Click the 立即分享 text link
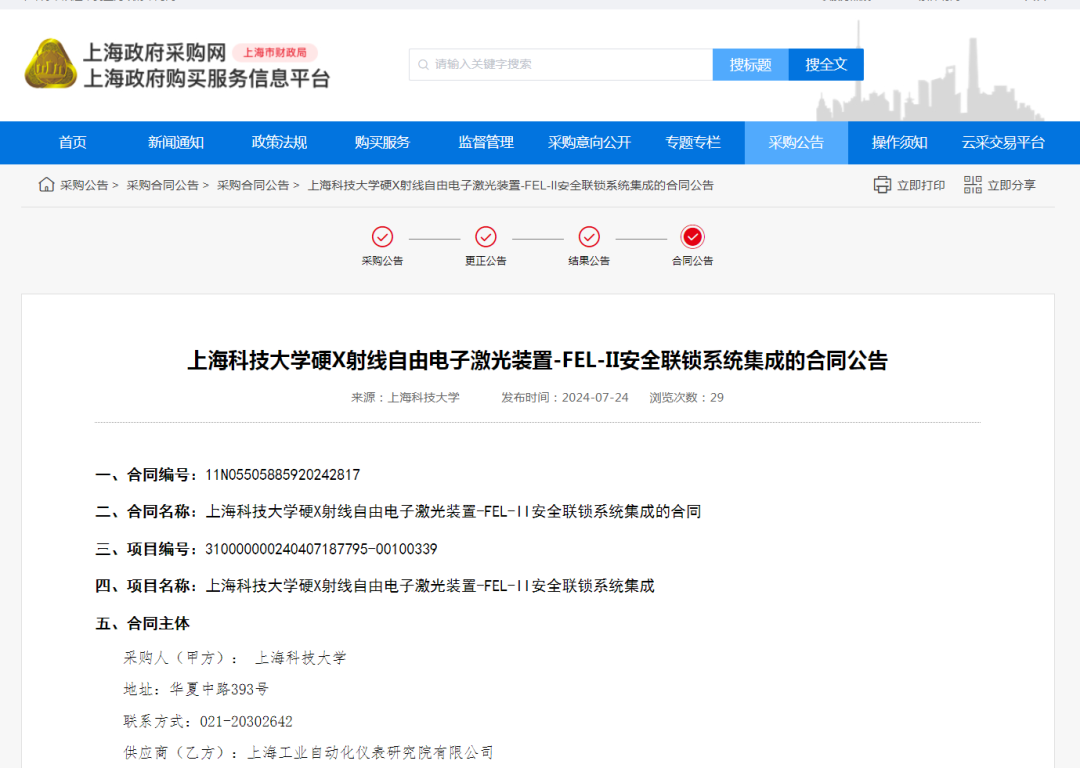 pos(1011,185)
